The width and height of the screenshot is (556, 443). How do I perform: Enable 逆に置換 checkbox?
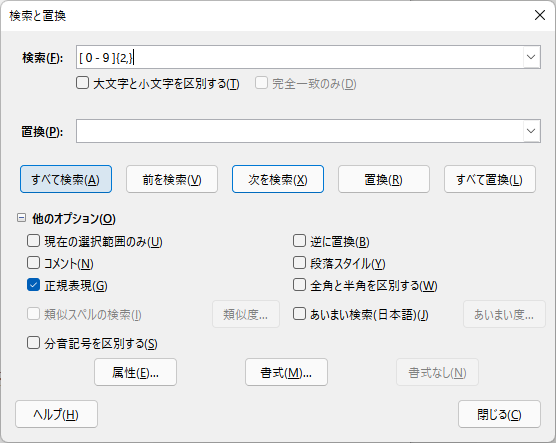pos(299,241)
